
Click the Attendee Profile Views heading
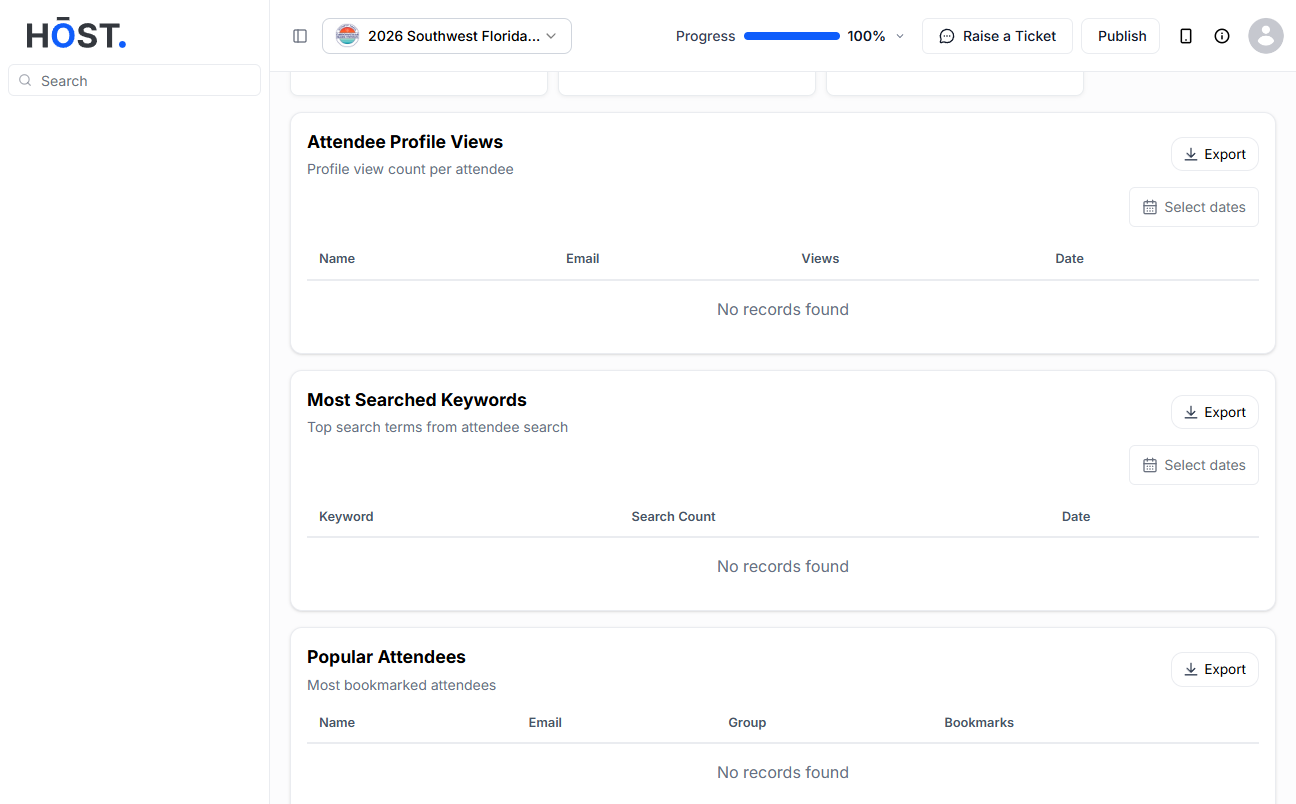click(405, 142)
